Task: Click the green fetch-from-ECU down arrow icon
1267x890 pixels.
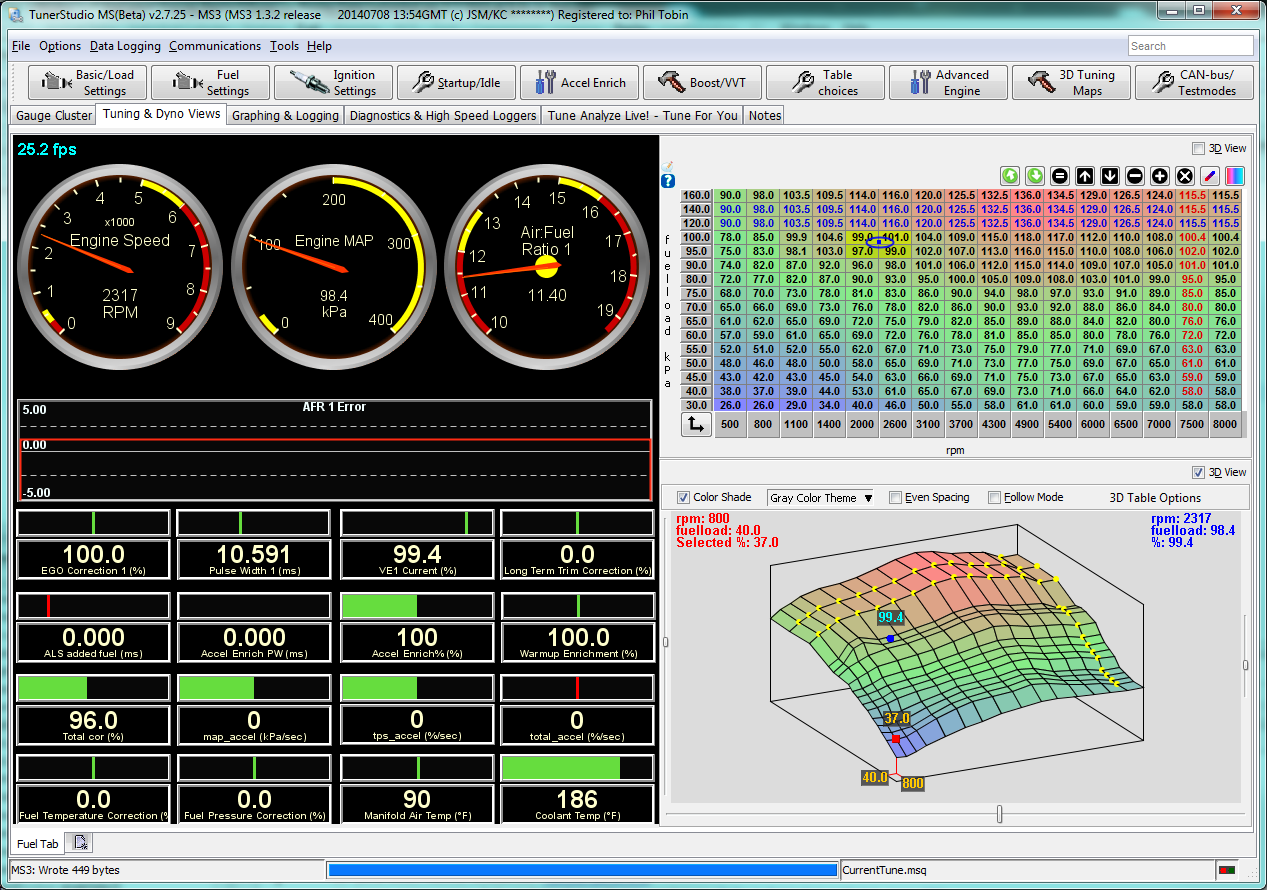Action: pyautogui.click(x=1035, y=175)
